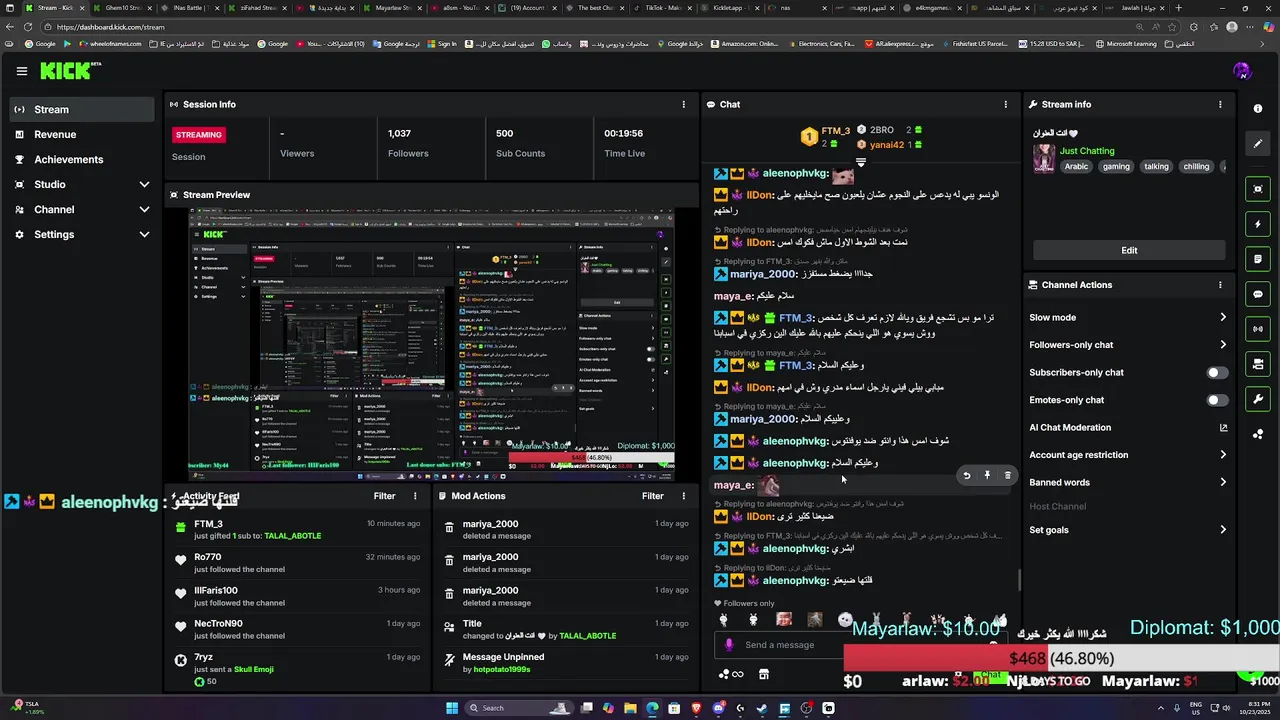Click storefront icon below chat input
This screenshot has height=720, width=1280.
coord(764,674)
